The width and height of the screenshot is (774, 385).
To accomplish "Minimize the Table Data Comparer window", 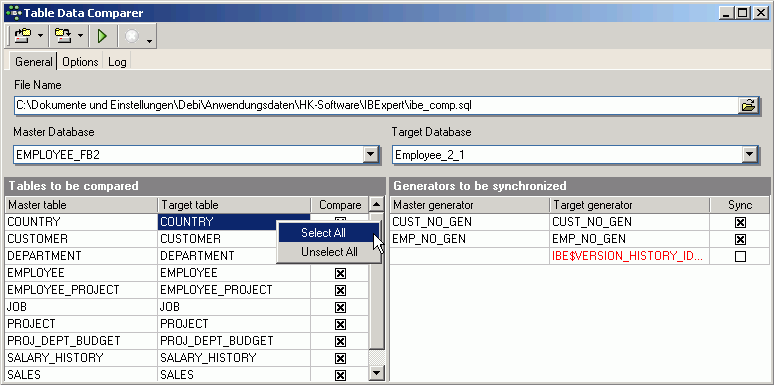I will tap(727, 13).
